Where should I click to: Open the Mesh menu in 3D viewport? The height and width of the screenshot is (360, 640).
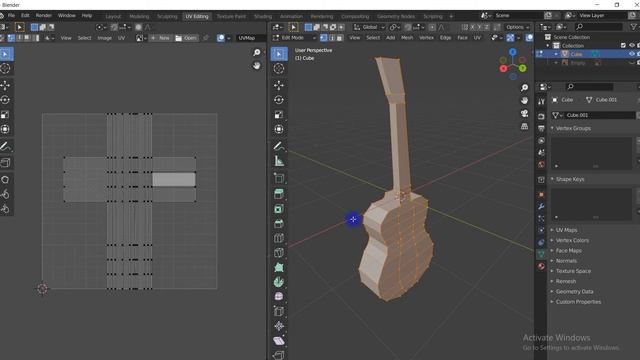coord(407,38)
